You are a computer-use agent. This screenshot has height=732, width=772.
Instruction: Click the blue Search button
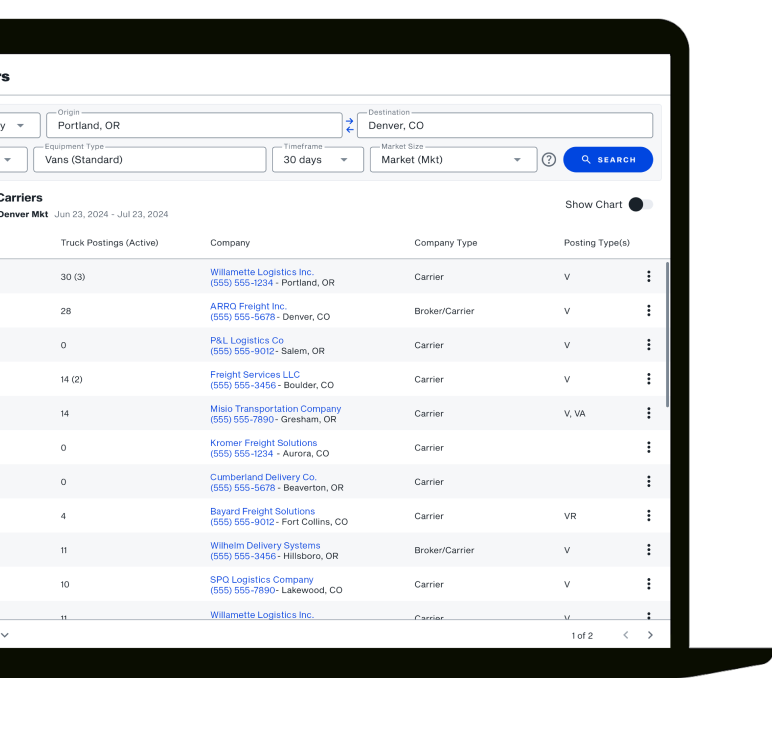click(x=608, y=159)
